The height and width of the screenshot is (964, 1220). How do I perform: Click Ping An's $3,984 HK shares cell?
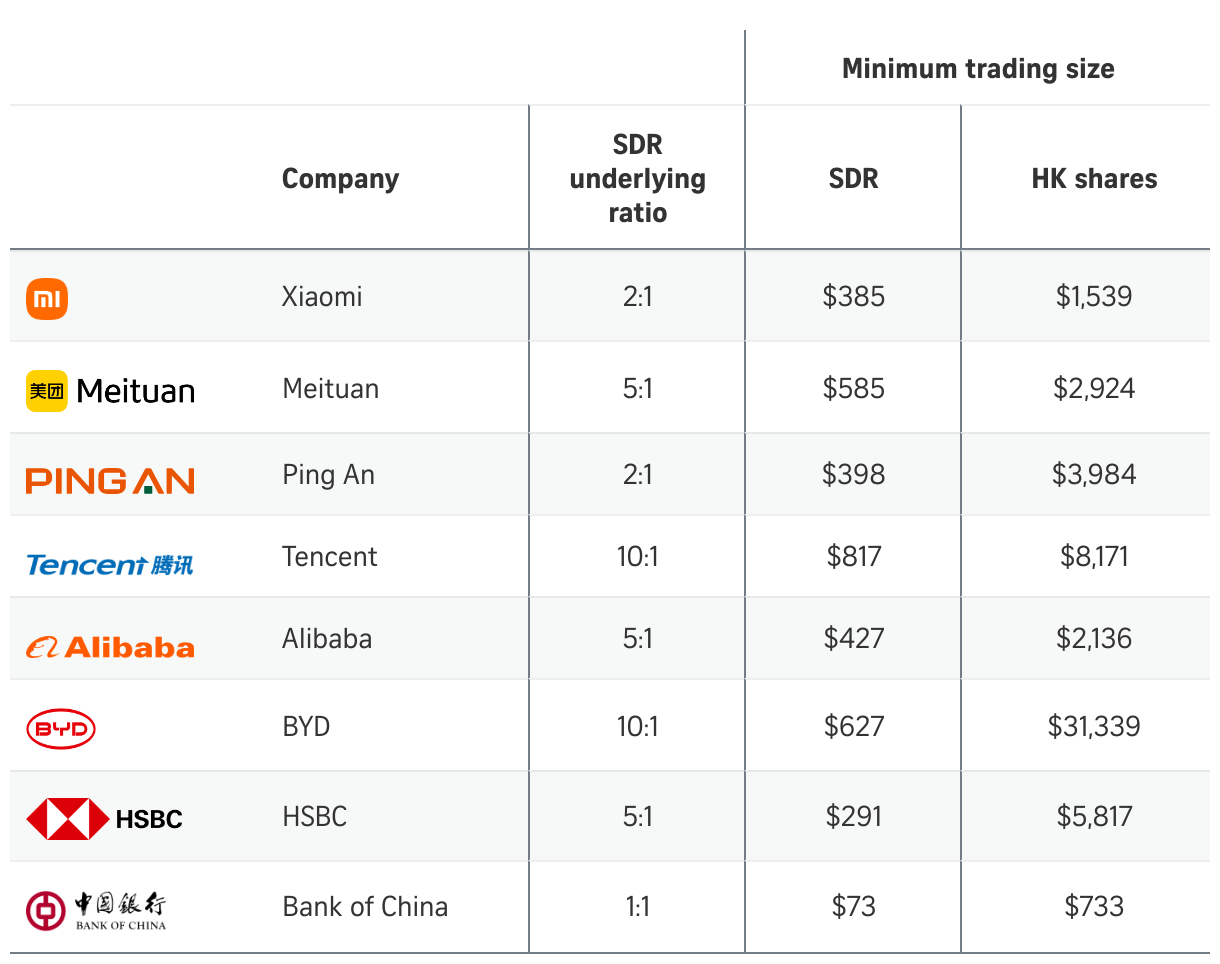tap(1093, 474)
